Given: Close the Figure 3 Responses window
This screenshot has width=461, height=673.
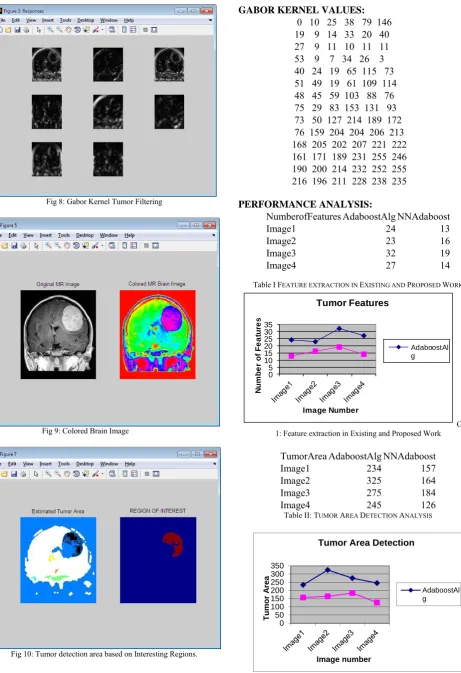Looking at the screenshot, I should click(207, 11).
